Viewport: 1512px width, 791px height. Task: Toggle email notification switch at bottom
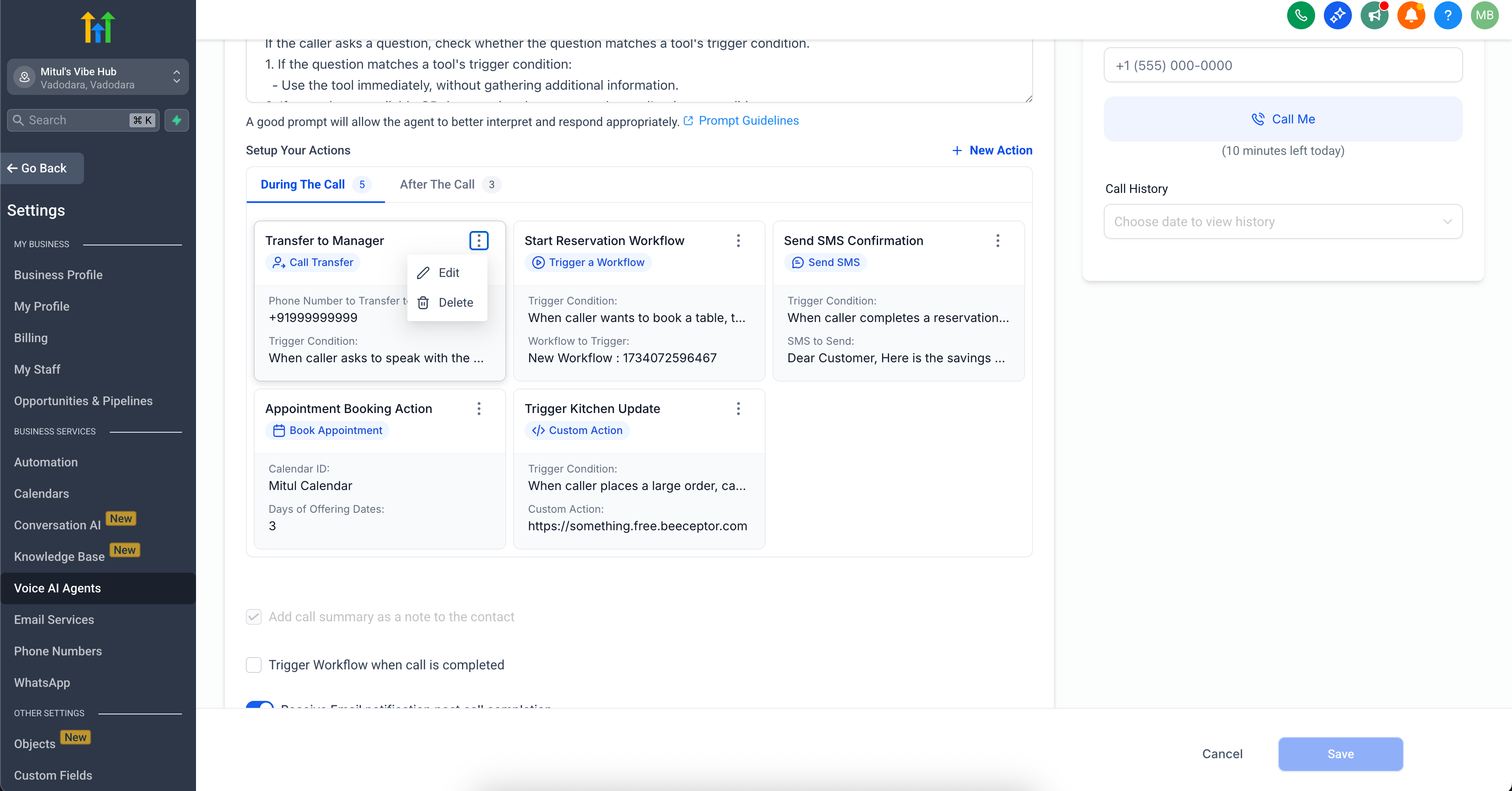pos(259,705)
